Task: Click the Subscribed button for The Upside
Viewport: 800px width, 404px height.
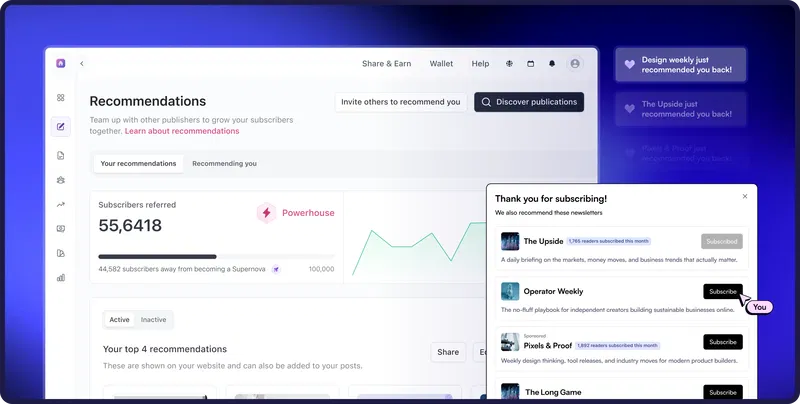Action: (722, 241)
